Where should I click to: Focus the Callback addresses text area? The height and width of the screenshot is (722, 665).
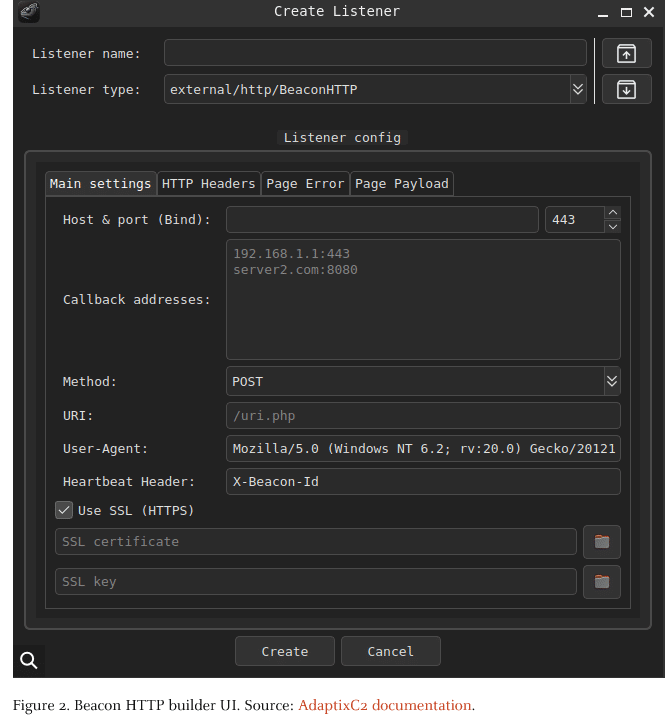(x=423, y=299)
